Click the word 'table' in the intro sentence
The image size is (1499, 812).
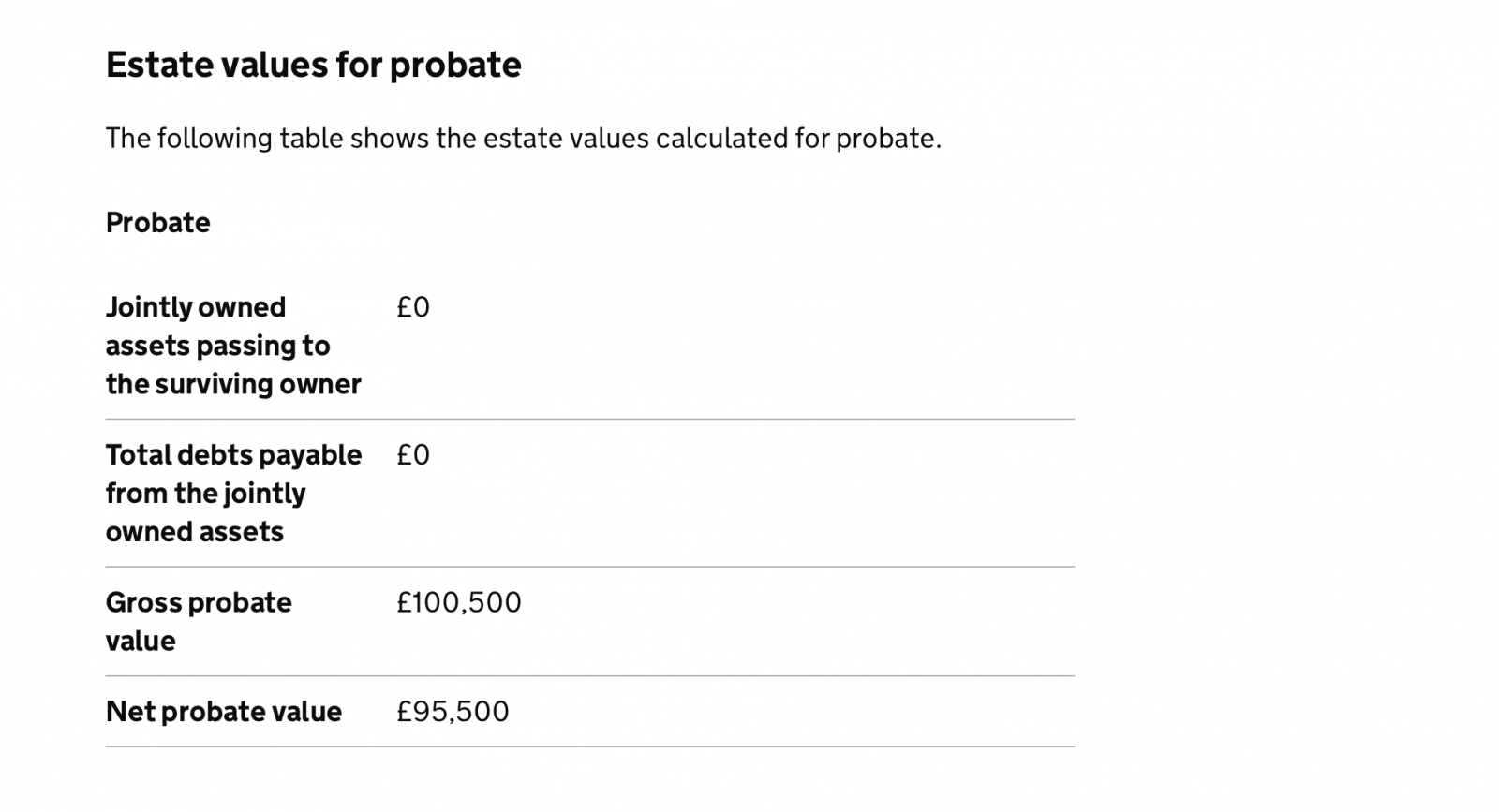[311, 139]
